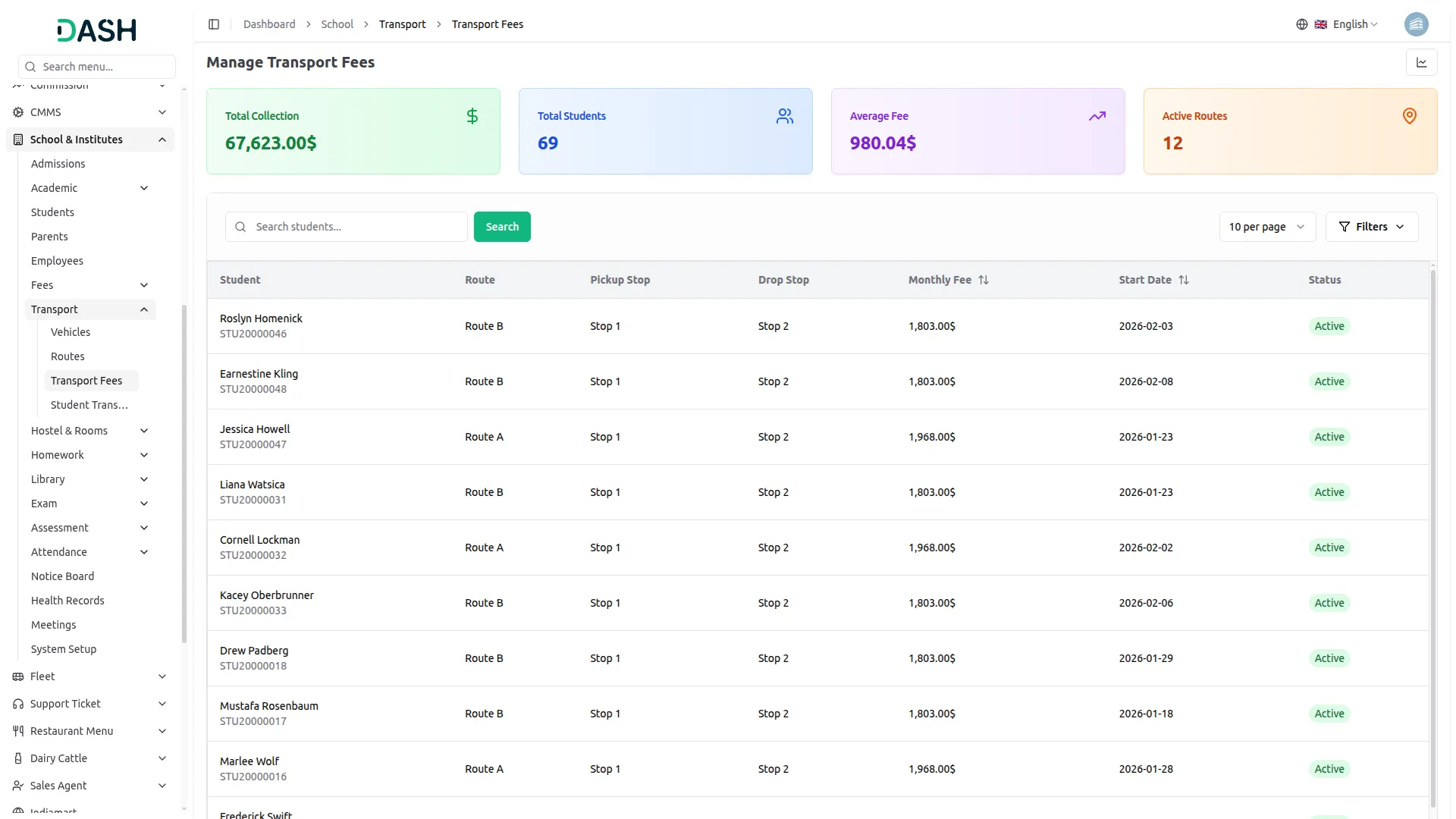Open the Vehicles menu item
The width and height of the screenshot is (1456, 819).
[71, 332]
